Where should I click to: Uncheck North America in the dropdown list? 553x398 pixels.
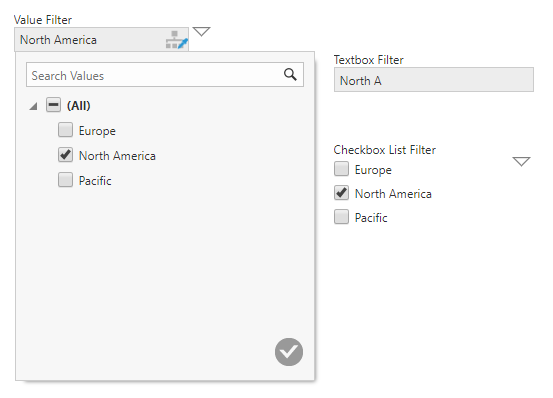tap(66, 155)
